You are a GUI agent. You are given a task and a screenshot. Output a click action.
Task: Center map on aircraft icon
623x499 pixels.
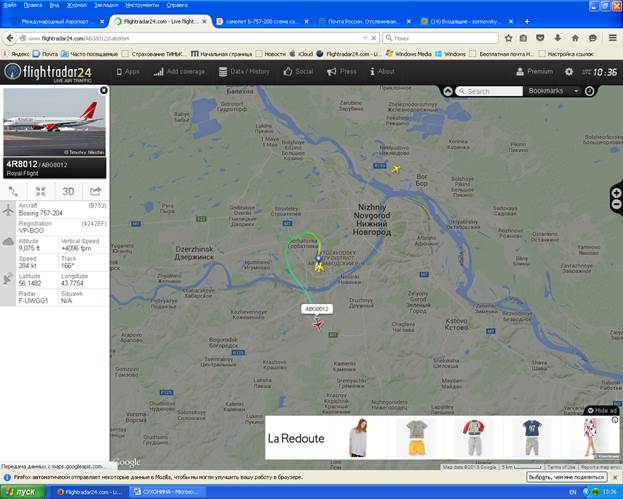tap(41, 191)
